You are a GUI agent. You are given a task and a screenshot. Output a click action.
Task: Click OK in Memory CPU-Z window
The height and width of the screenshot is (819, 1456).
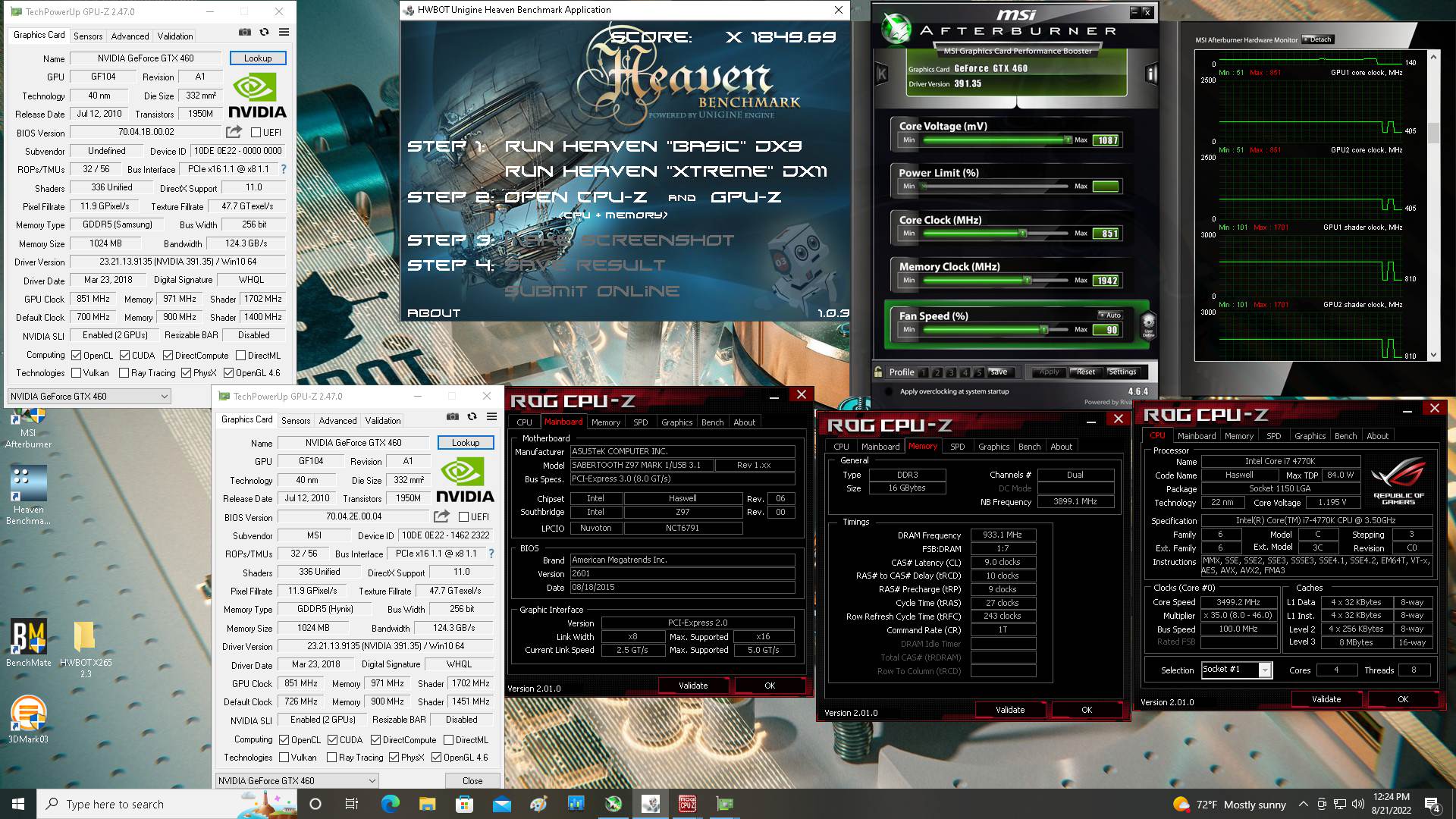[x=1087, y=710]
